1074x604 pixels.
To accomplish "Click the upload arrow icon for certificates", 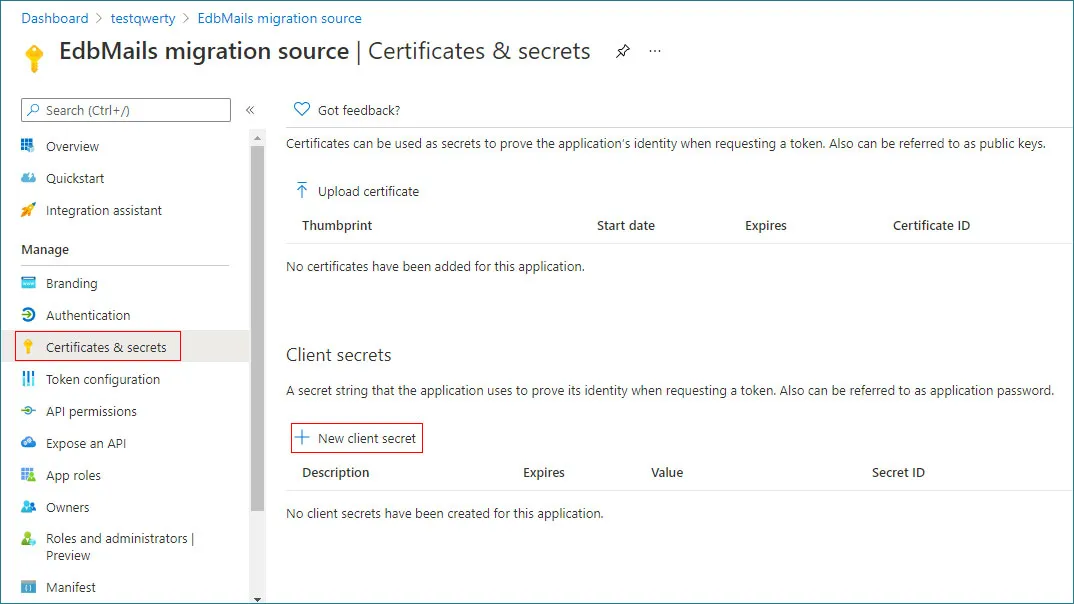I will (301, 190).
